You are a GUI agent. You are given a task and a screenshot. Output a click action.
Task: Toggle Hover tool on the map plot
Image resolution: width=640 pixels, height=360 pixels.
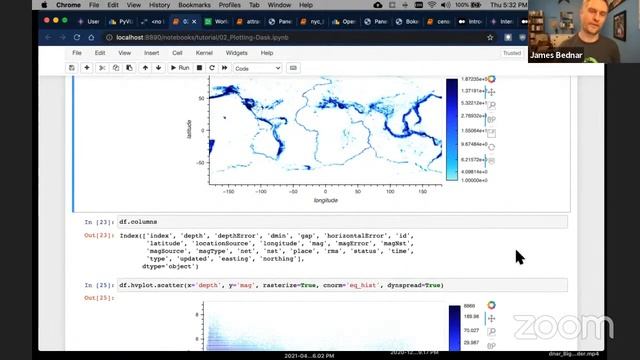coord(491,161)
